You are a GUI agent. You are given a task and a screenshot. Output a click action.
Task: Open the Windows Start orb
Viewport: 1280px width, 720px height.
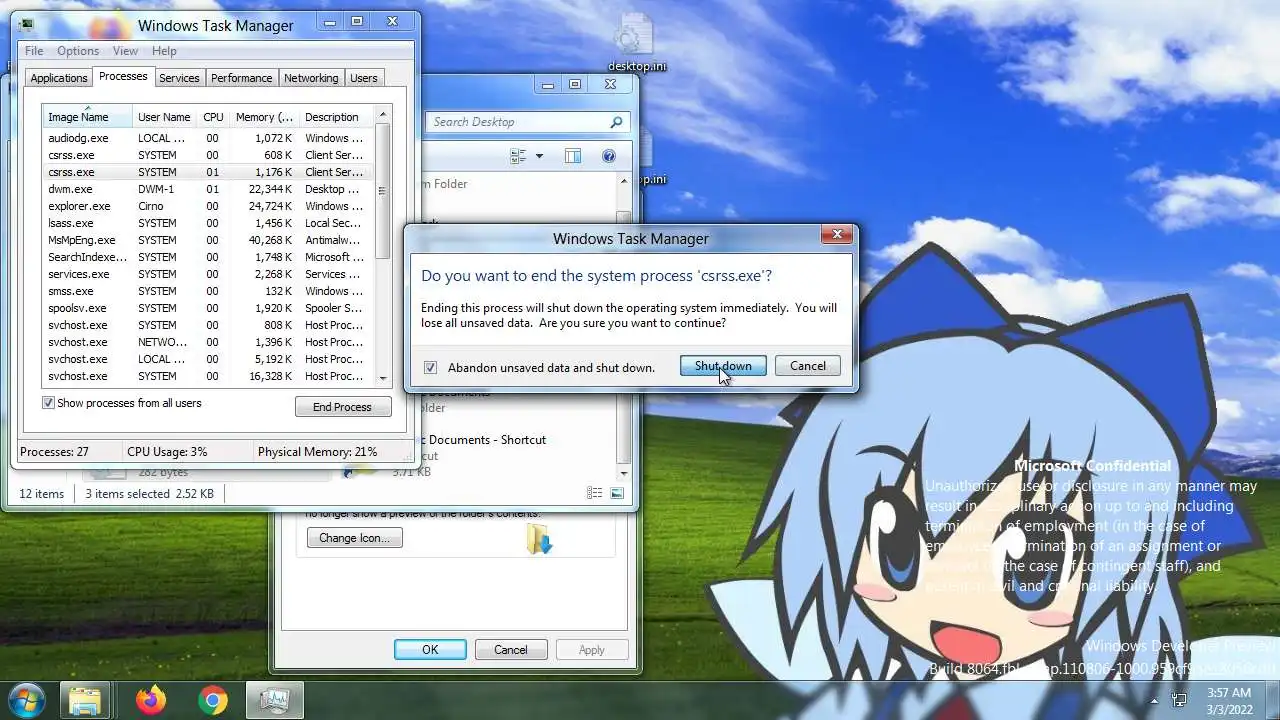point(26,700)
